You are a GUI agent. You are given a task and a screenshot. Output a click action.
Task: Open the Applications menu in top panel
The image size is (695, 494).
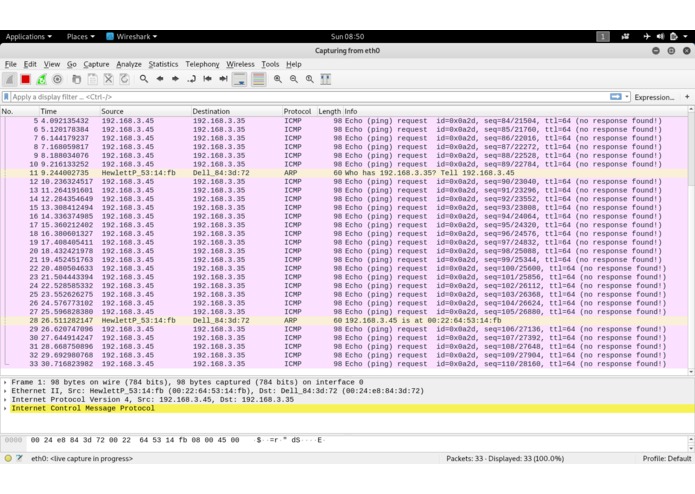pos(29,36)
